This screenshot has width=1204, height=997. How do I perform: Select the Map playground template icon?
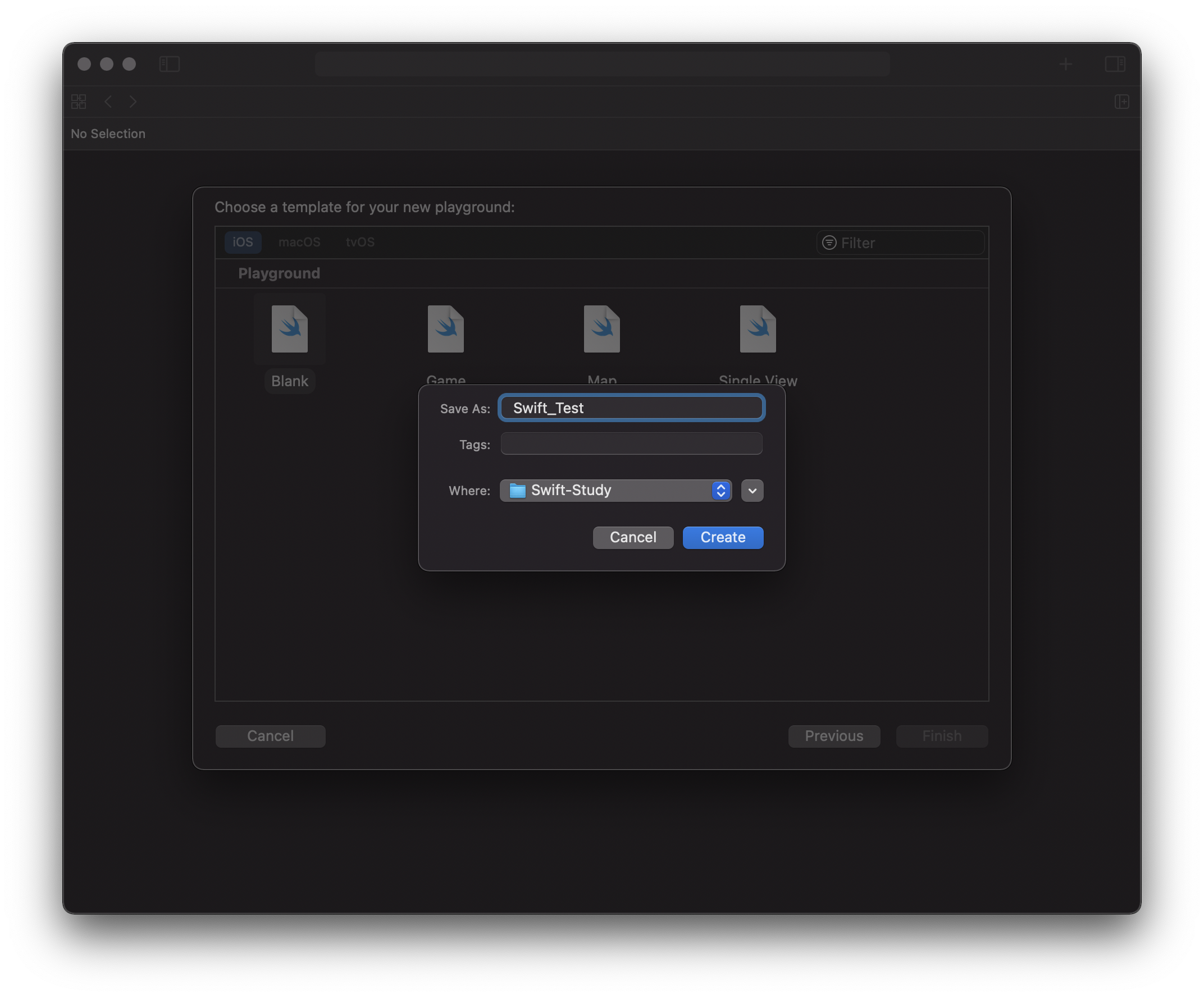(x=601, y=329)
